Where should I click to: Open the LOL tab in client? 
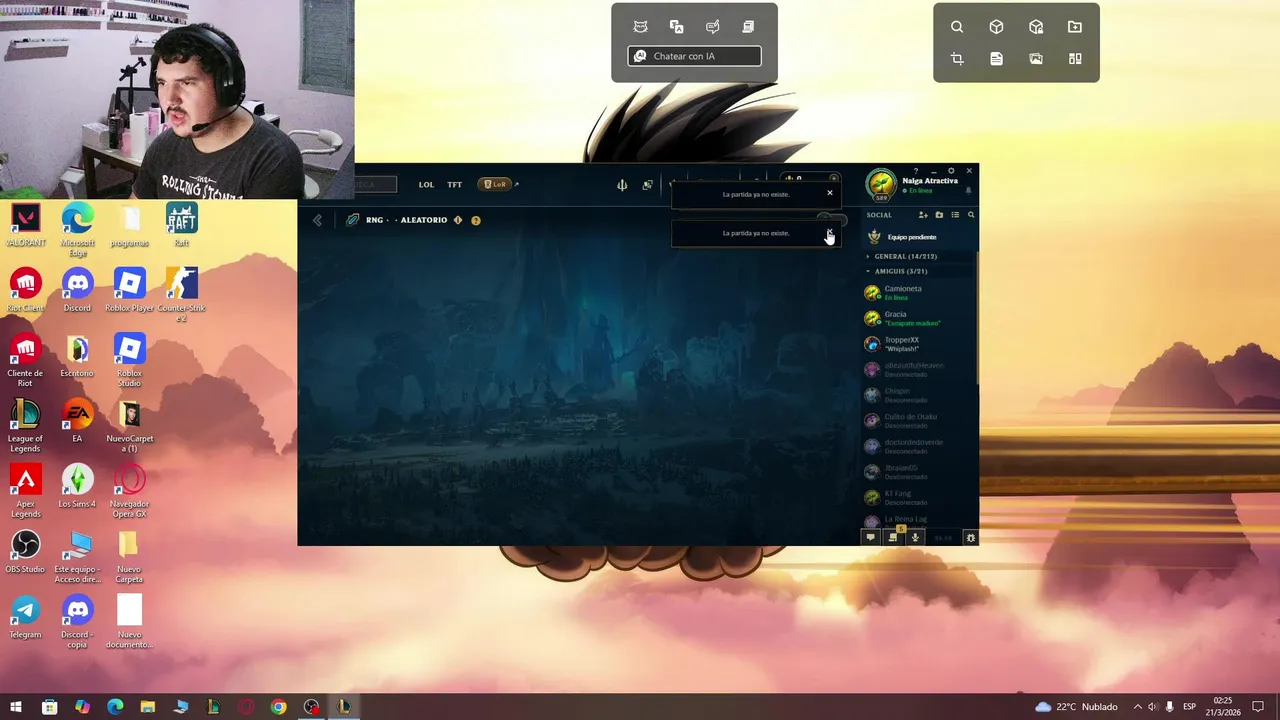point(426,185)
